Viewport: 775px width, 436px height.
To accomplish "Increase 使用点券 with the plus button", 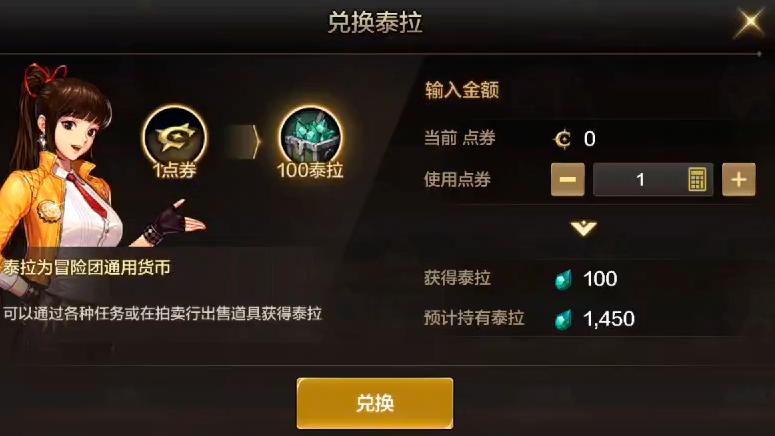I will coord(738,179).
